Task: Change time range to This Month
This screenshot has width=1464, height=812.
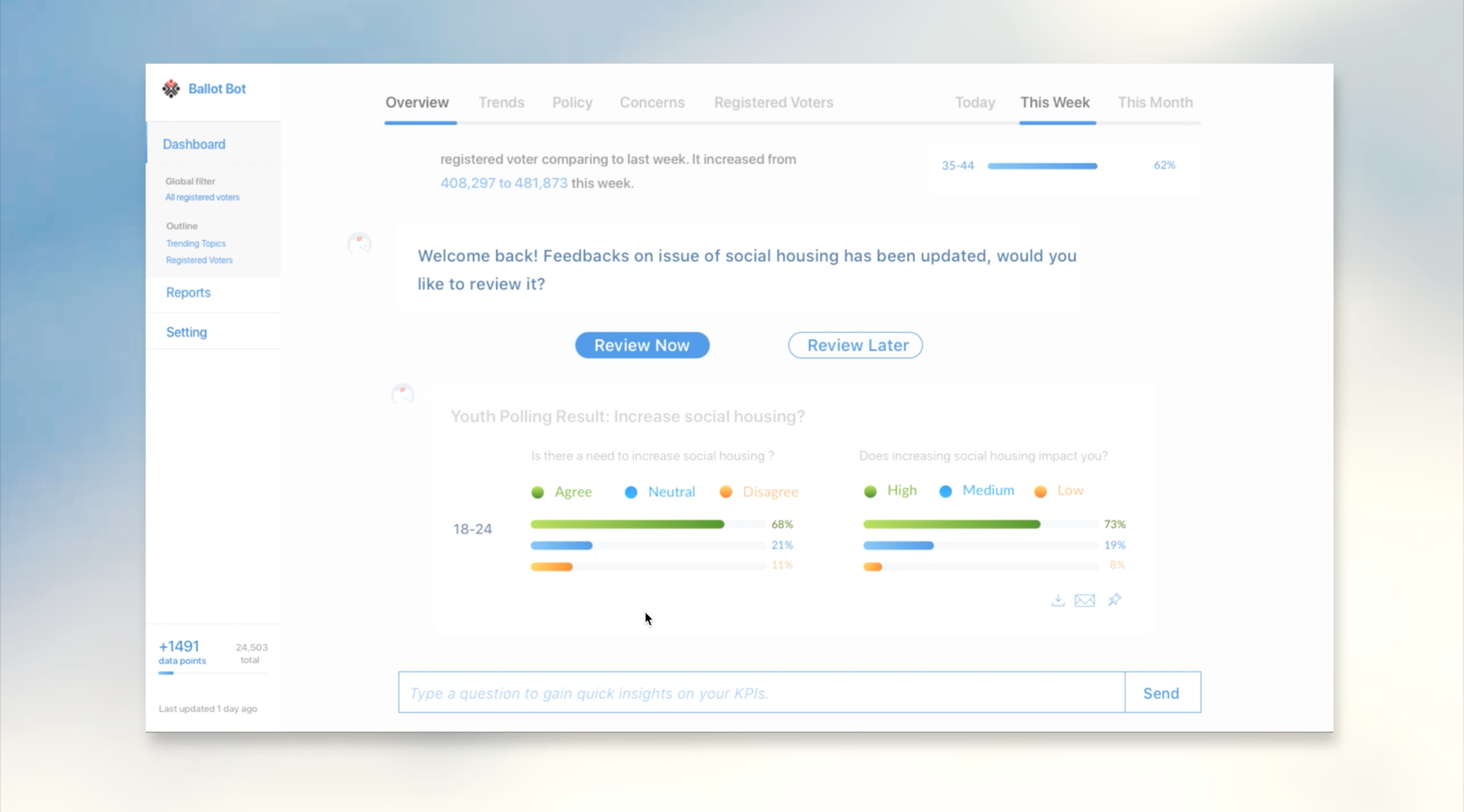Action: coord(1155,102)
